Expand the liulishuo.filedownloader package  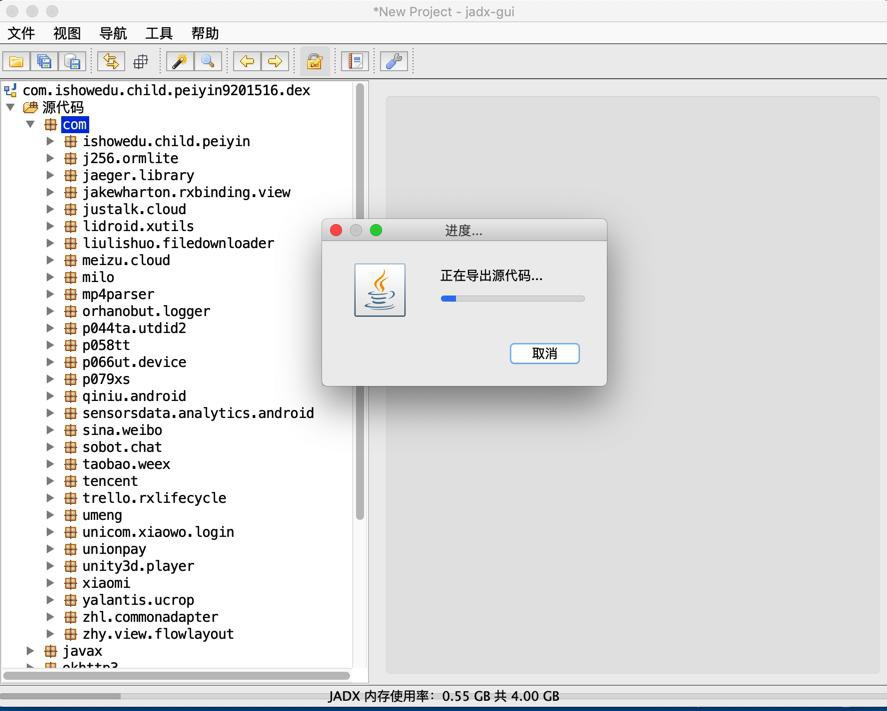50,243
